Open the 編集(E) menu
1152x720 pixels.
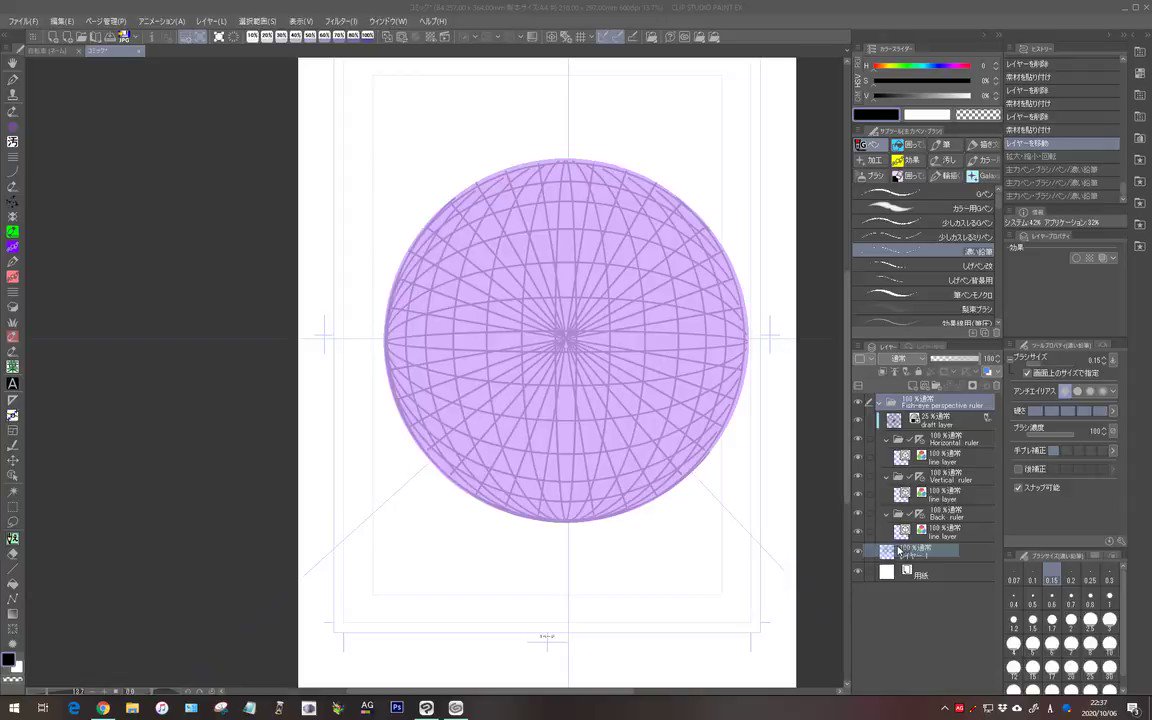tap(62, 21)
